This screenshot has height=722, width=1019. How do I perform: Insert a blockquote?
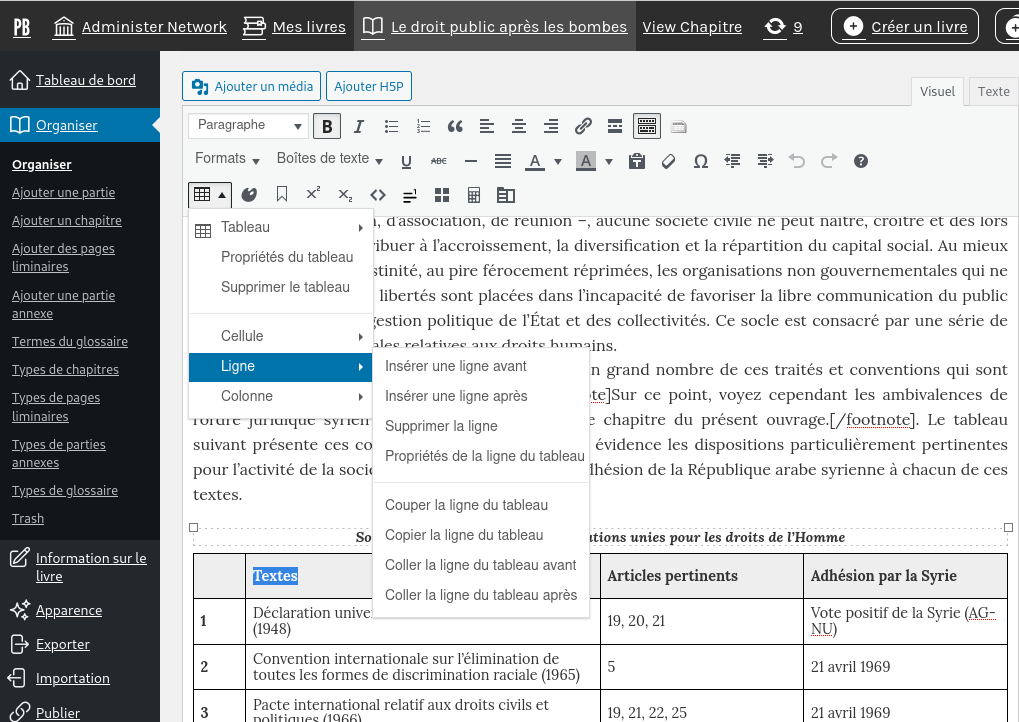pyautogui.click(x=455, y=126)
